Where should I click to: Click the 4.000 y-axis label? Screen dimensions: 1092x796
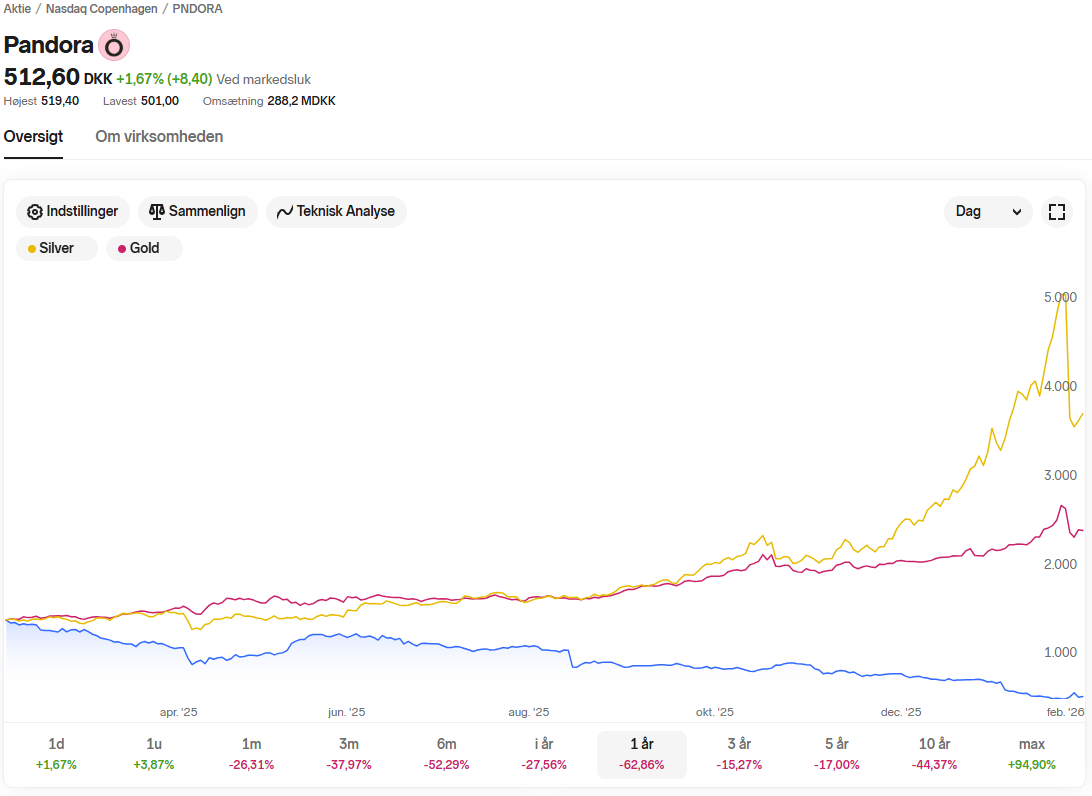pyautogui.click(x=1060, y=387)
